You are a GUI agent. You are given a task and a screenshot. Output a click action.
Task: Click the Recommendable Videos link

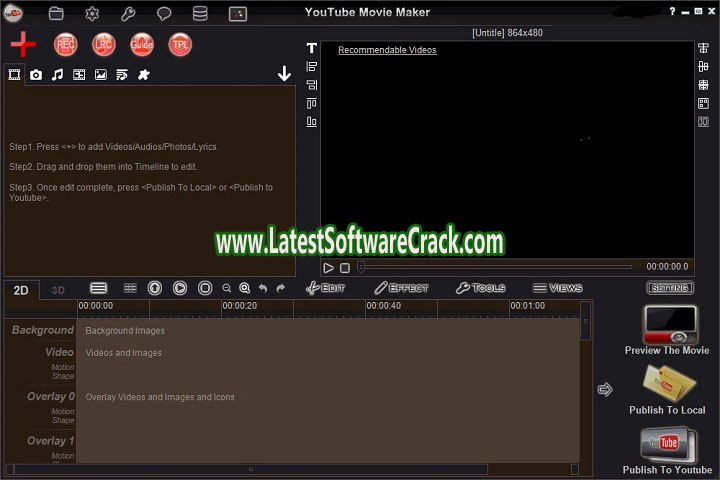[387, 50]
